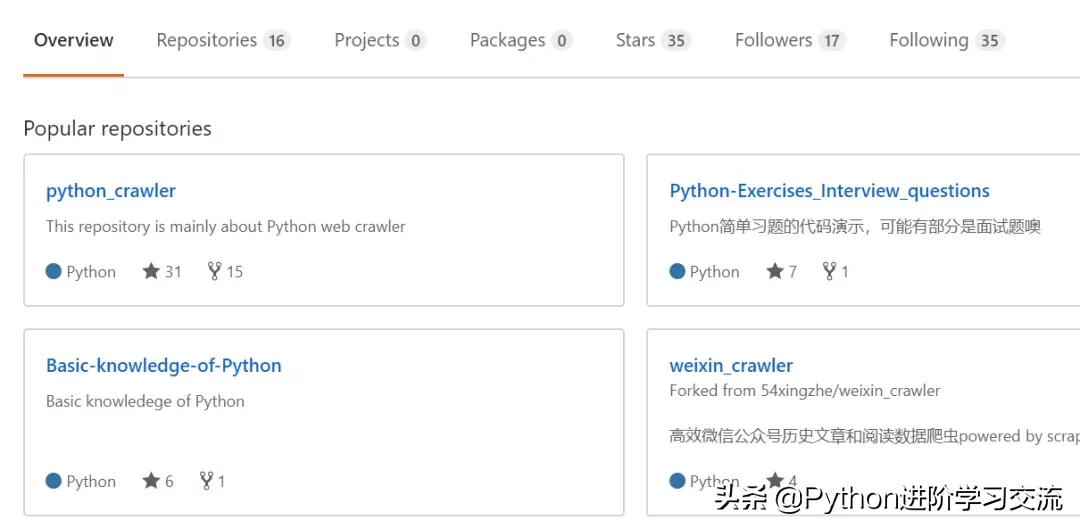Click the Projects count badge 0
Viewport: 1080px width, 528px height.
[x=415, y=41]
